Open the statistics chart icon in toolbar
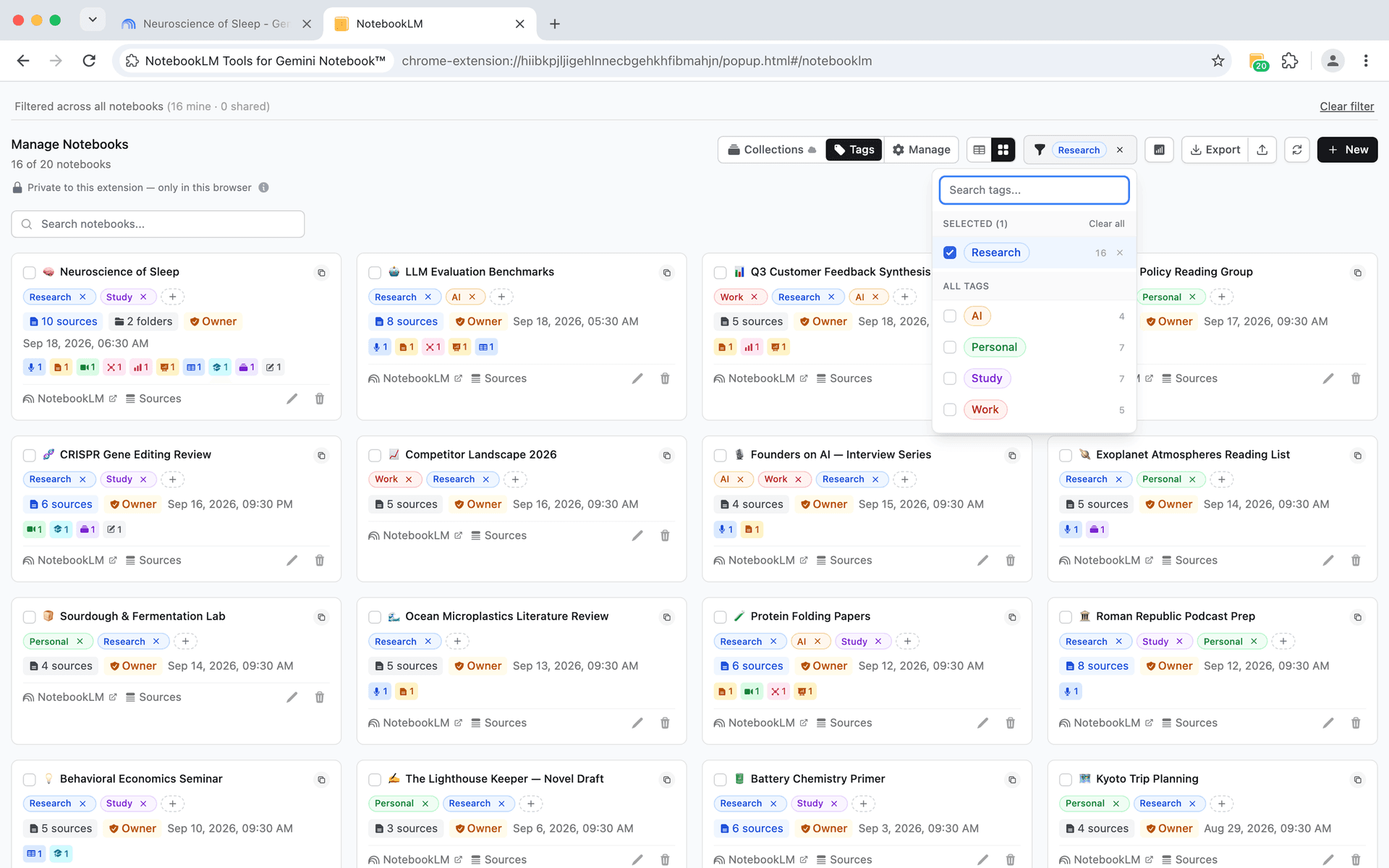 click(x=1159, y=150)
